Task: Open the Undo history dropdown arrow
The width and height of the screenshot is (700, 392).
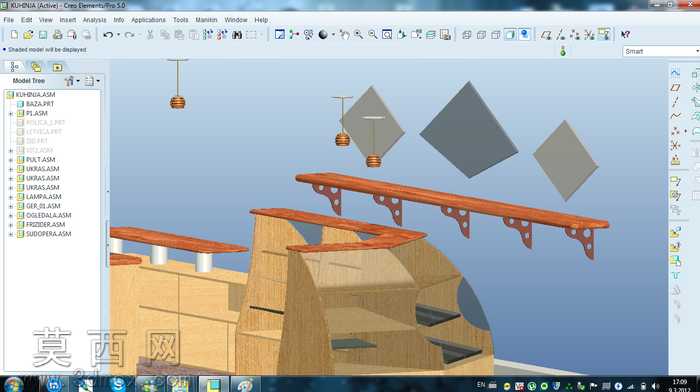Action: [x=118, y=35]
